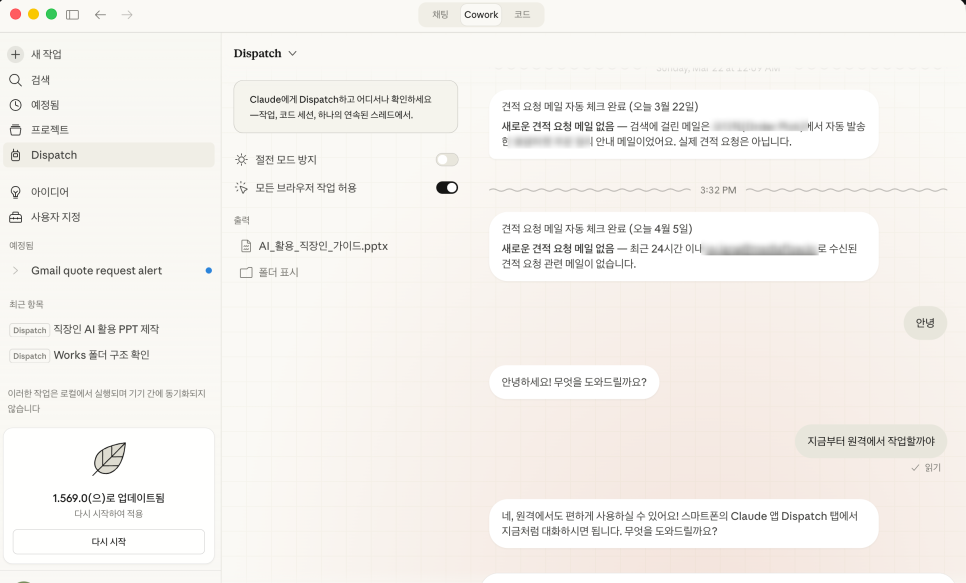Viewport: 966px width, 583px height.
Task: Enable 절전 모드 방지 switch
Action: point(447,160)
